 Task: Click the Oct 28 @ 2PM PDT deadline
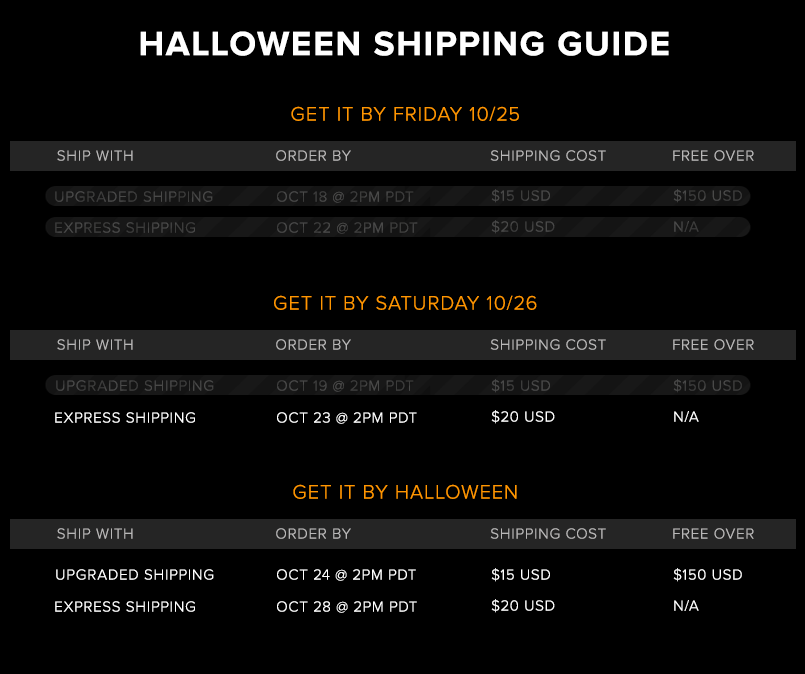pyautogui.click(x=347, y=606)
